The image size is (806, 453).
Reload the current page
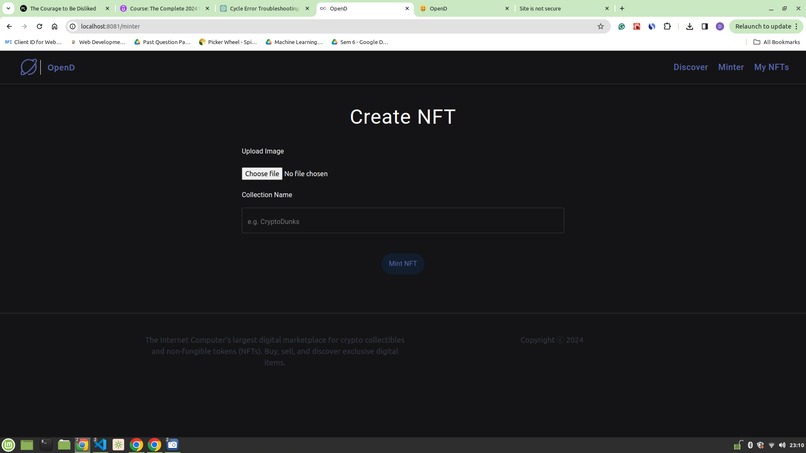[39, 26]
